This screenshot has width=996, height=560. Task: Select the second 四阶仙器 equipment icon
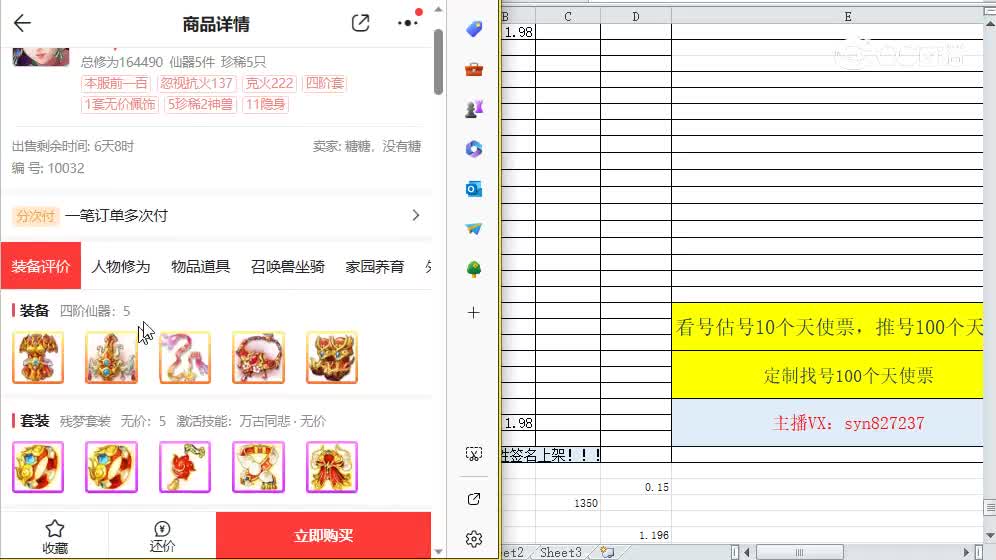111,357
